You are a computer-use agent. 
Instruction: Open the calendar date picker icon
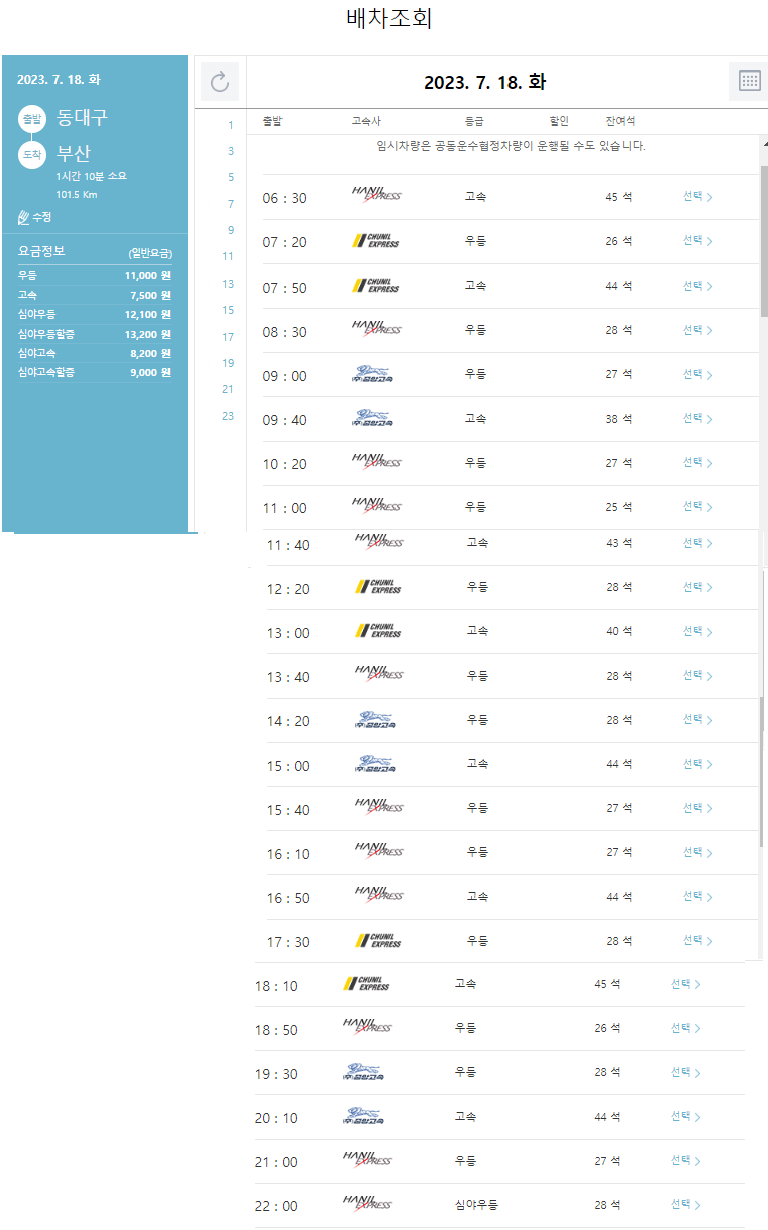(749, 81)
